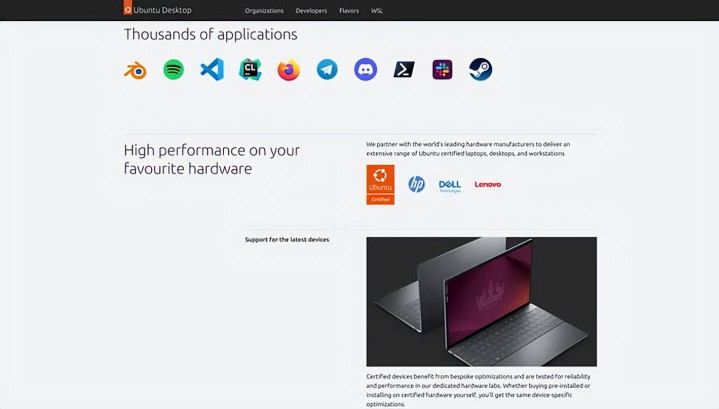Open the Organizations menu item
The height and width of the screenshot is (409, 719).
(264, 11)
